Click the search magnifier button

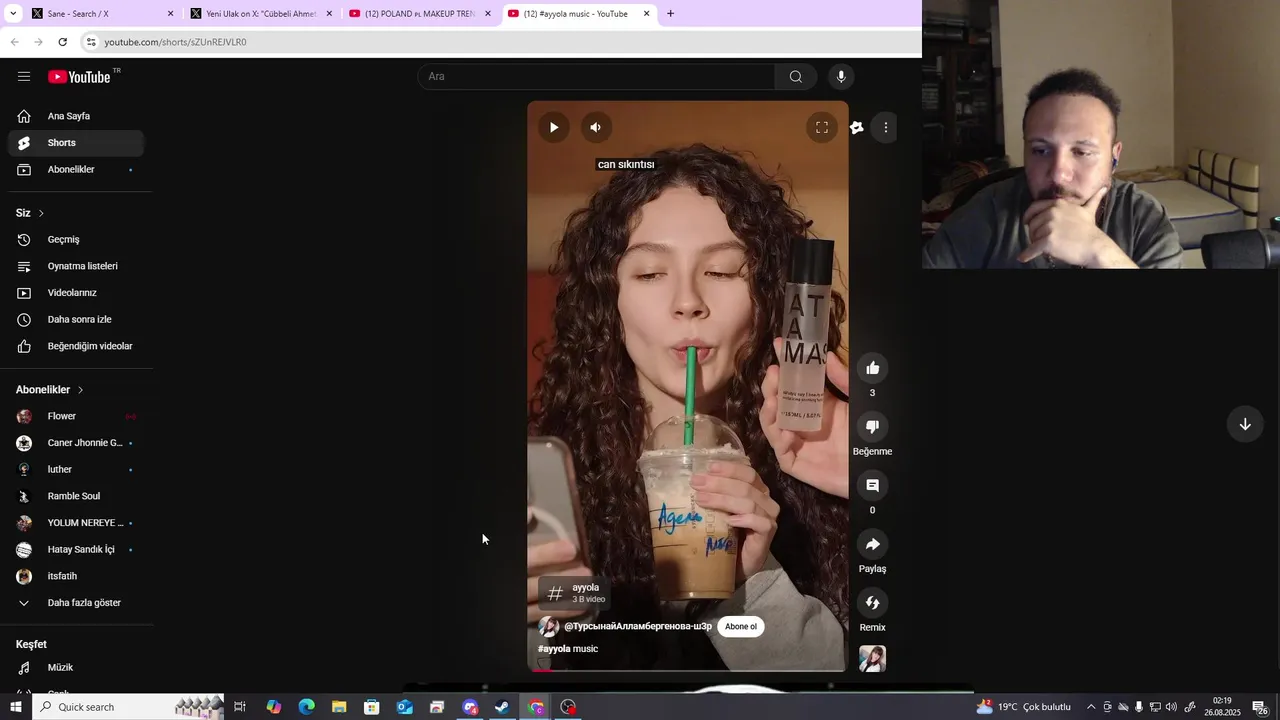click(x=796, y=76)
